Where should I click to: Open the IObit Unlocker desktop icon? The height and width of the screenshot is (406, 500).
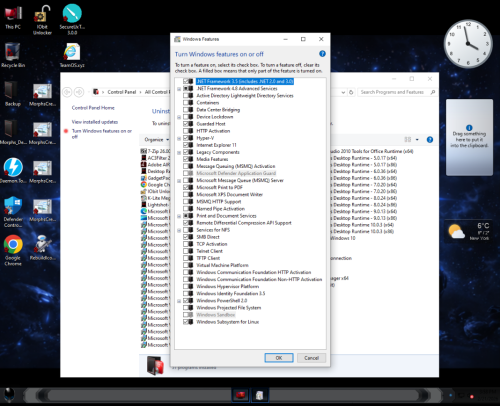42,20
